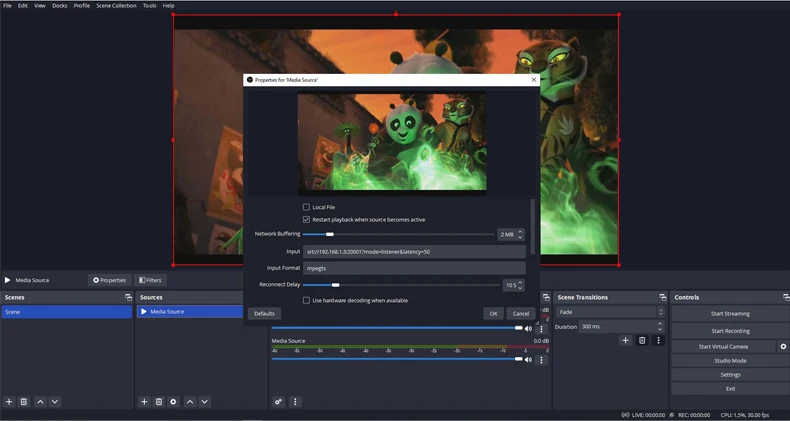Open advanced audio properties gear icon
790x421 pixels.
[279, 402]
